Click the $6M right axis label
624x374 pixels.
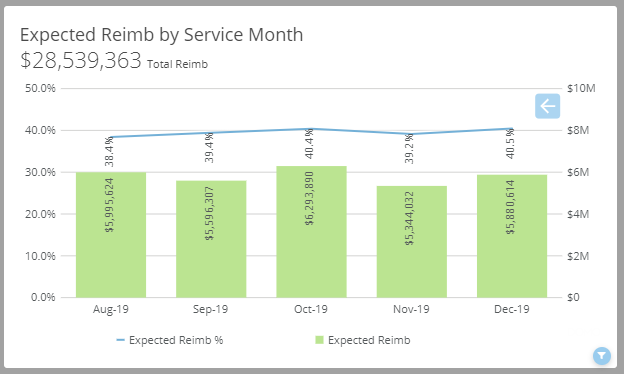point(578,172)
